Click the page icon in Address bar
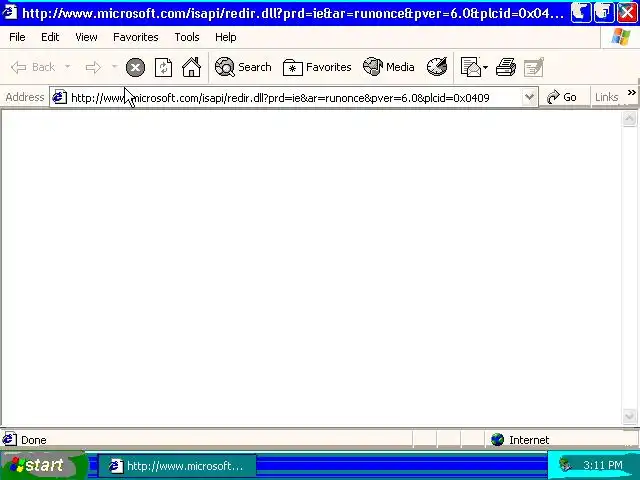Screen dimensions: 640x480 coord(60,97)
